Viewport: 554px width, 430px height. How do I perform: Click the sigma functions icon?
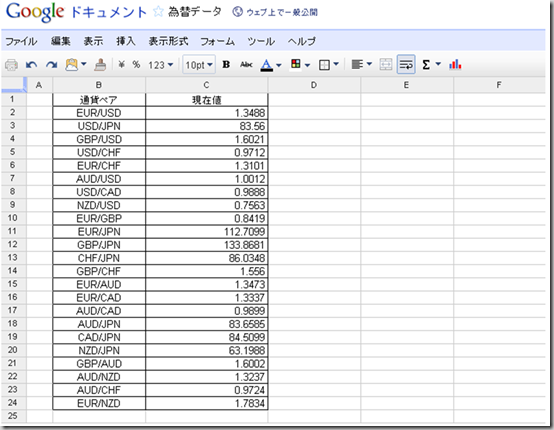[x=426, y=65]
